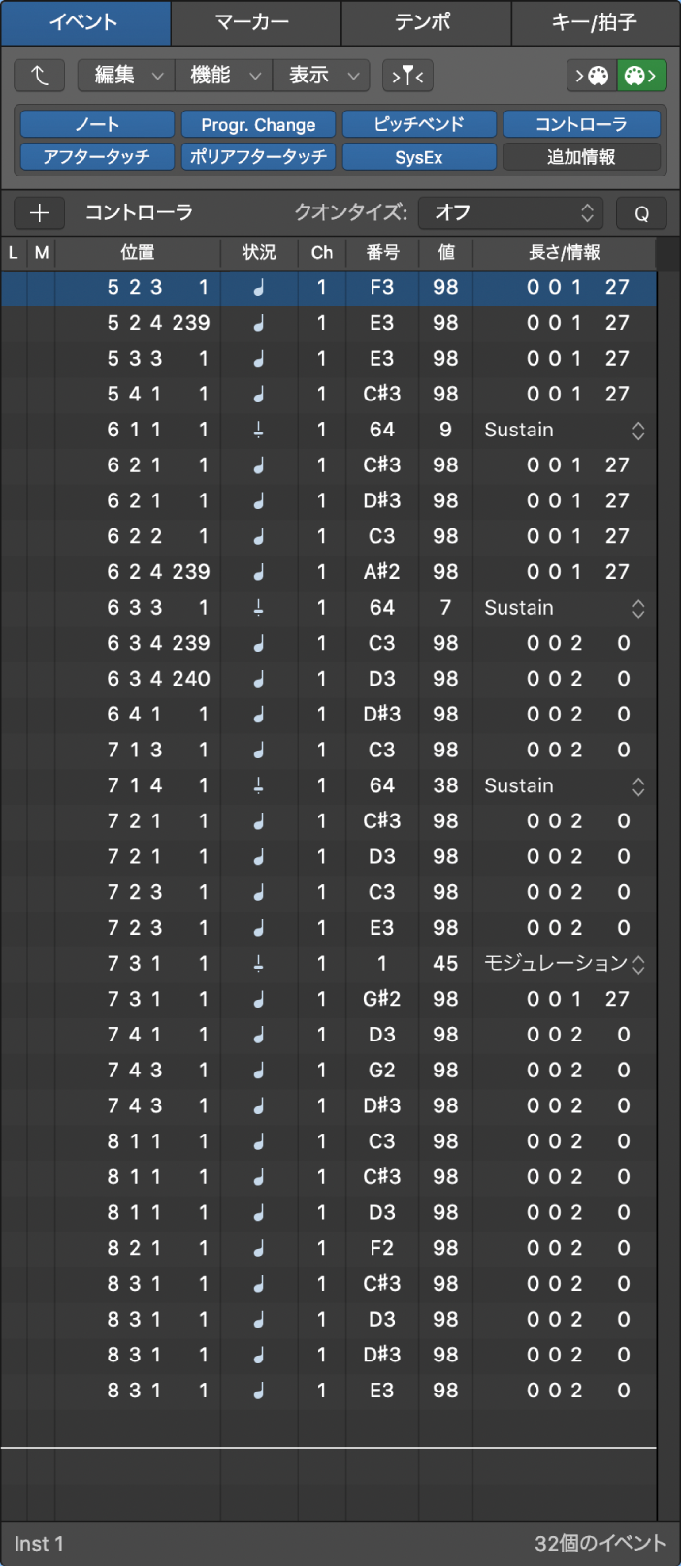Click modulation controller icon in row 7 3 1
Viewport: 681px width, 1568px height.
pos(259,964)
